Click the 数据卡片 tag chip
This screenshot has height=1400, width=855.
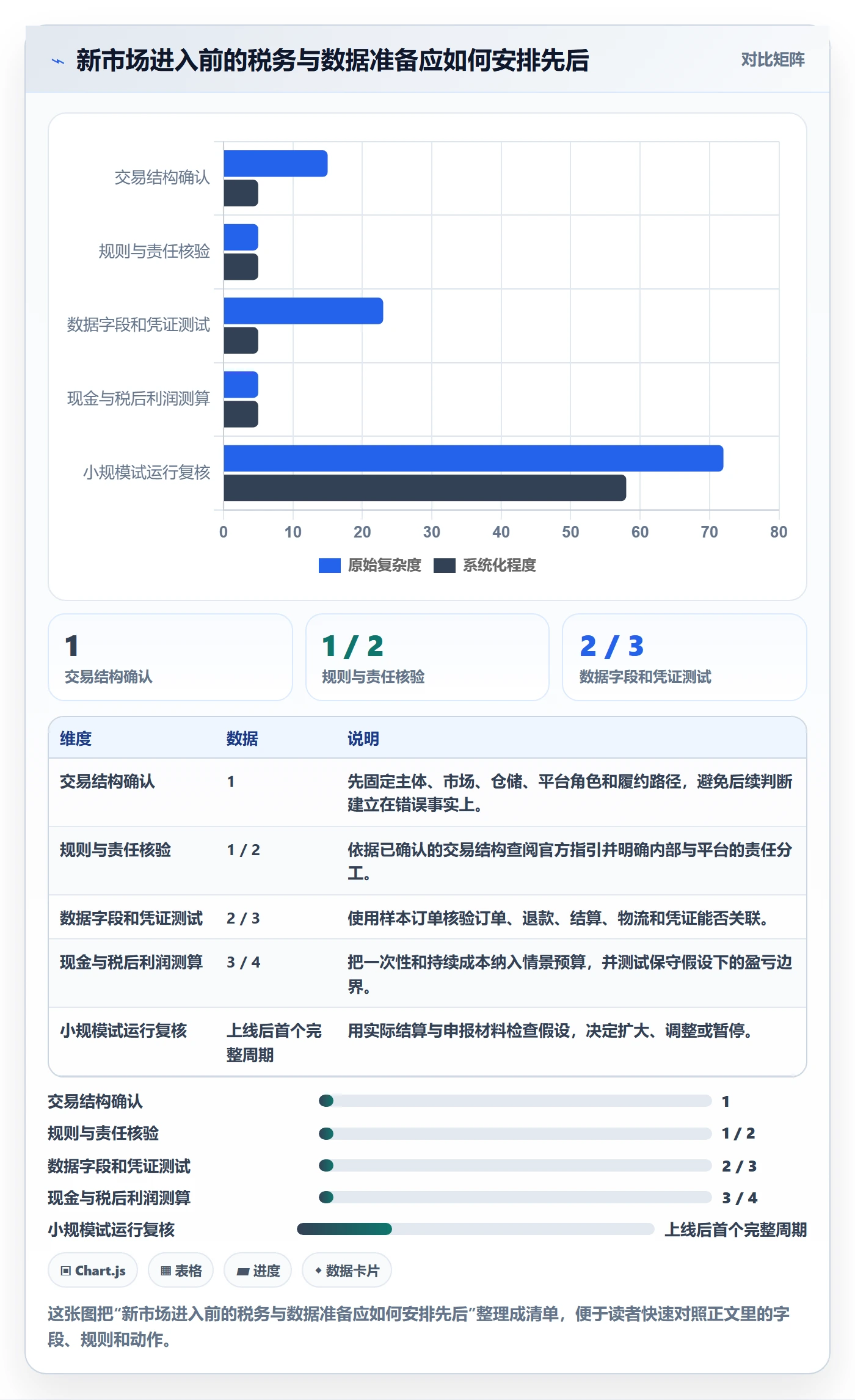pos(347,1271)
